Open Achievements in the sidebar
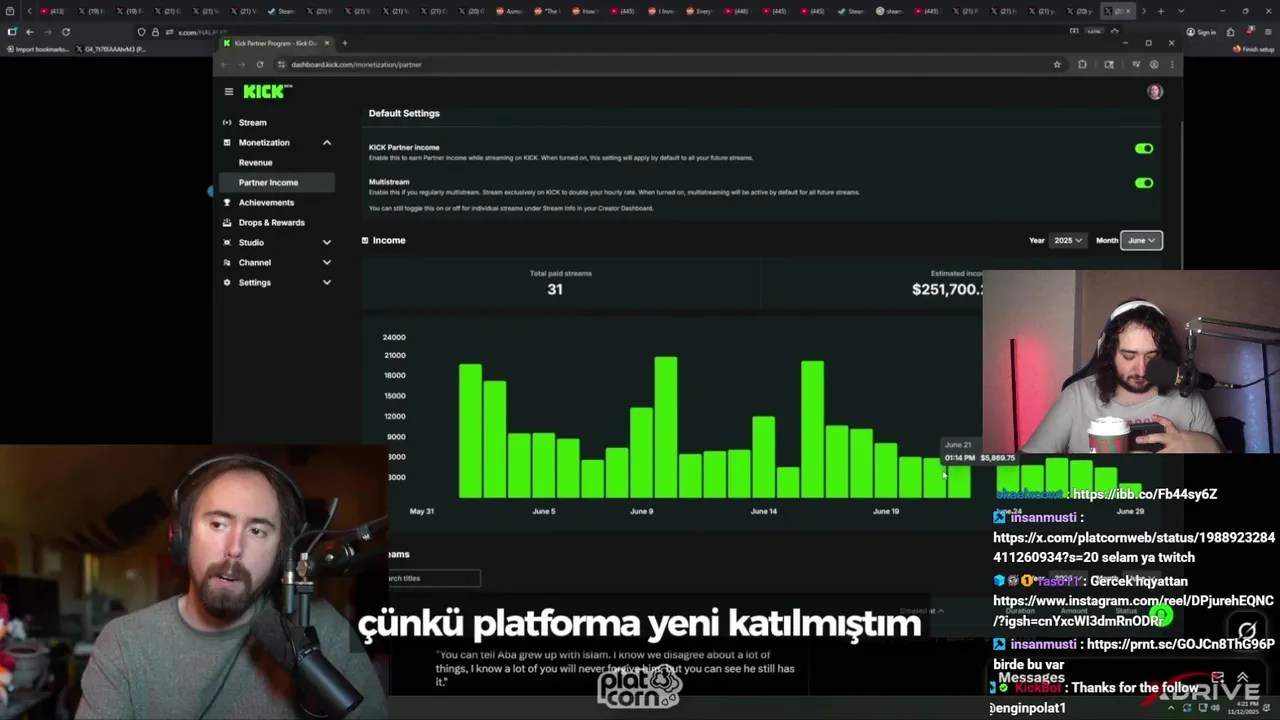 (x=266, y=203)
